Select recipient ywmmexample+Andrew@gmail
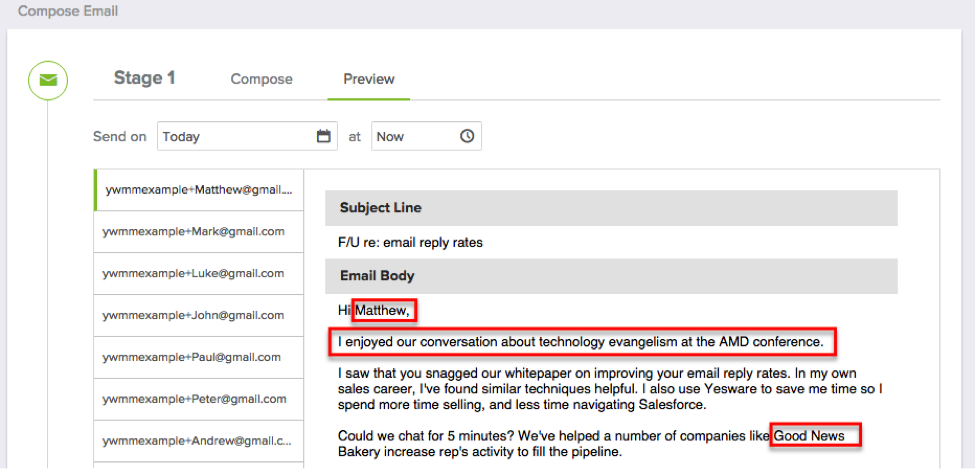 (x=199, y=441)
